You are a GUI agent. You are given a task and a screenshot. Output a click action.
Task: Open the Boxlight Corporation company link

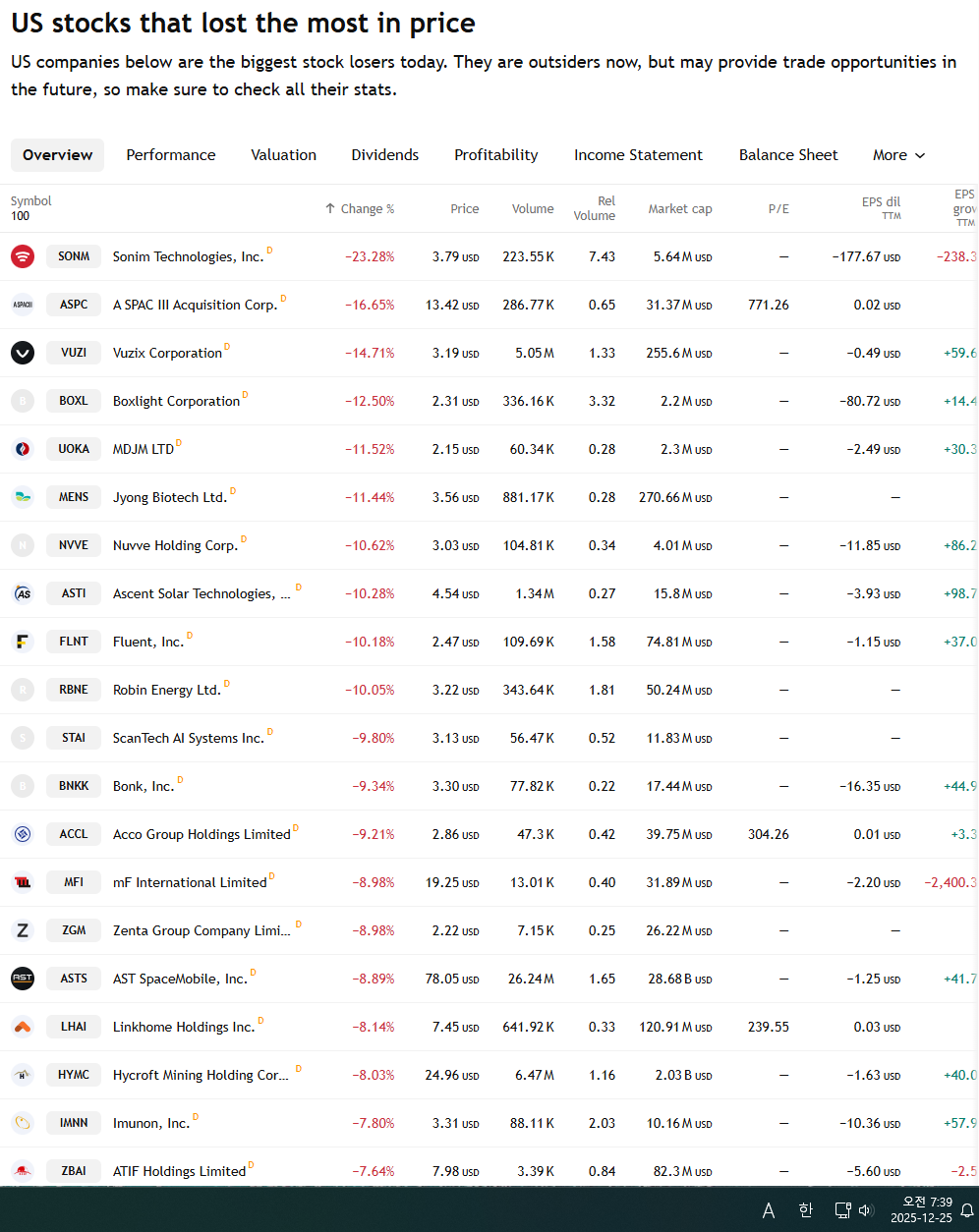(x=177, y=401)
